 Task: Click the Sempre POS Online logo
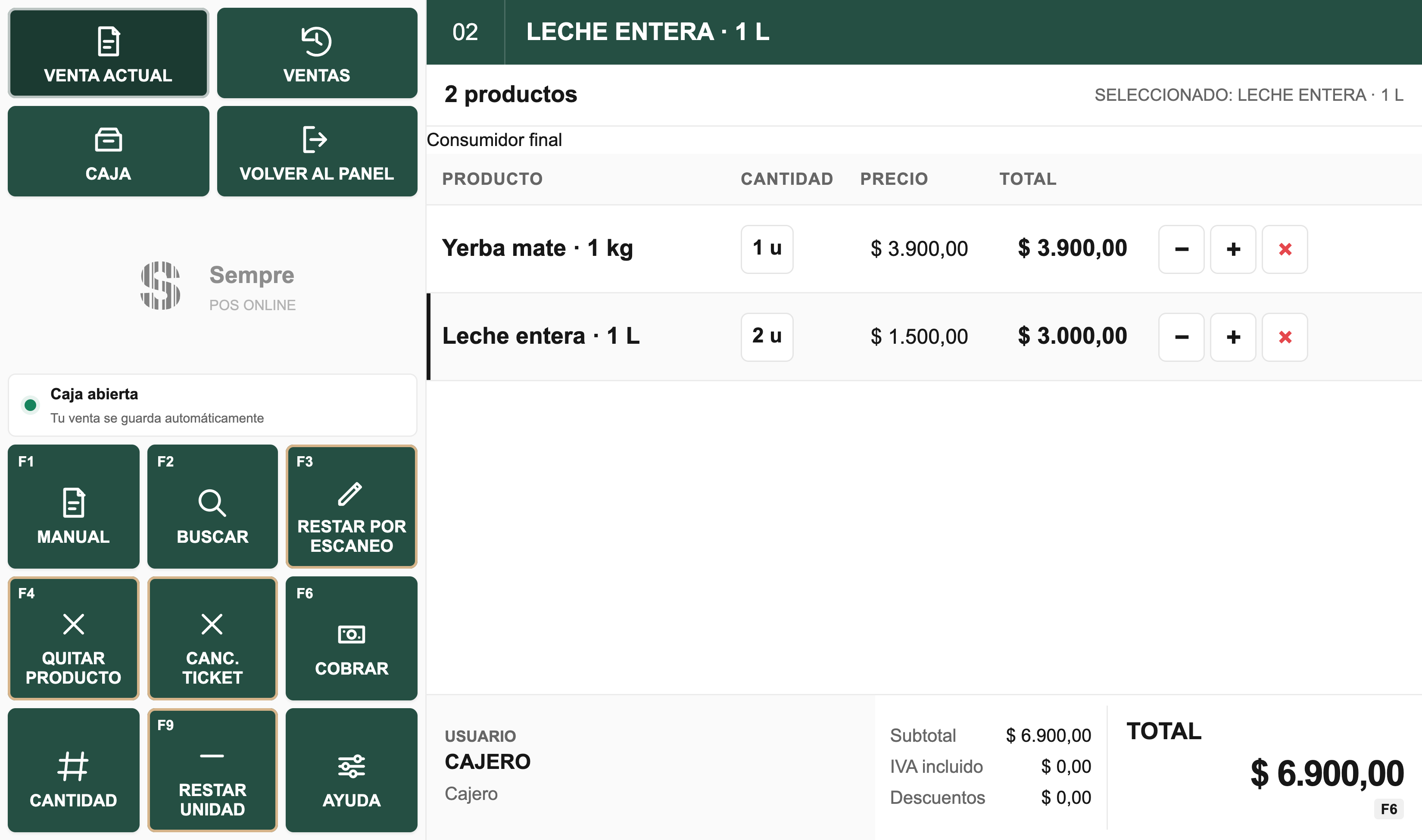(218, 286)
